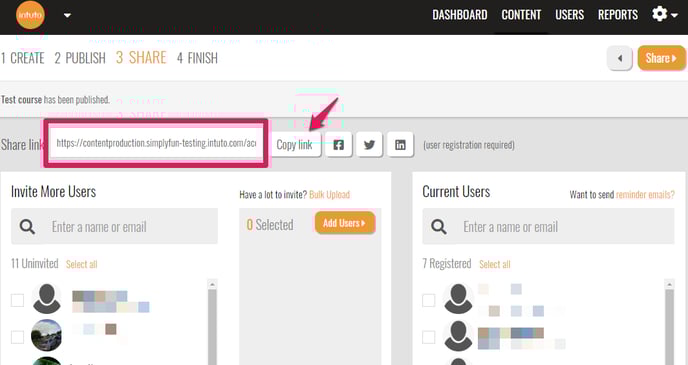Click the search icon under Invite More Users
Image resolution: width=688 pixels, height=365 pixels.
click(x=27, y=227)
